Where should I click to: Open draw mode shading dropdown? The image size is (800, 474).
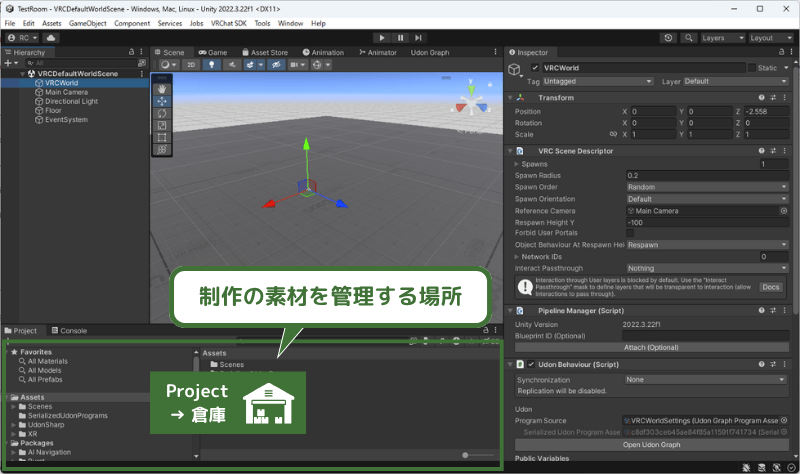coord(168,65)
